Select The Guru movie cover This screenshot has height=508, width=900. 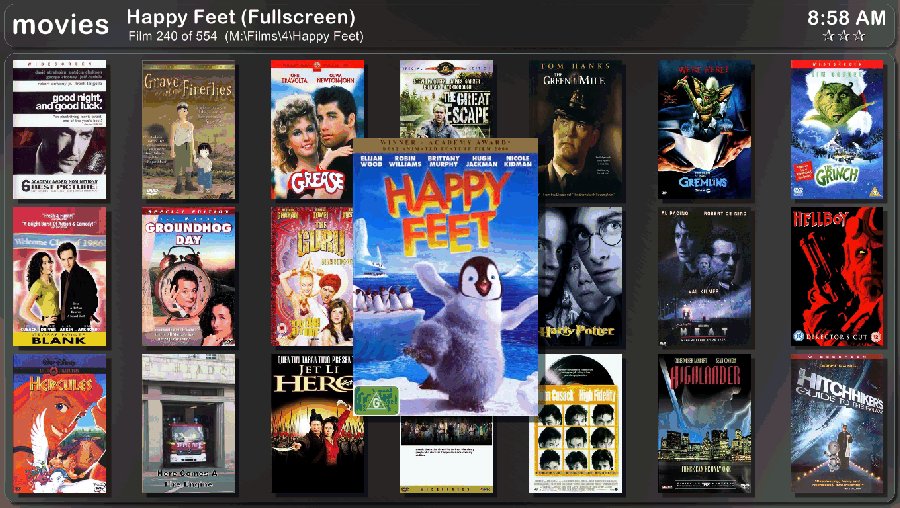click(312, 277)
